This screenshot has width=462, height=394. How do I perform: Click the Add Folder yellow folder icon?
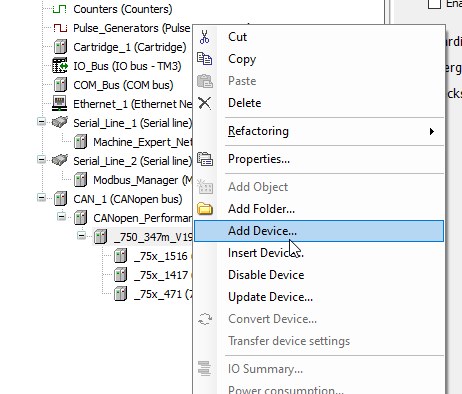point(205,209)
